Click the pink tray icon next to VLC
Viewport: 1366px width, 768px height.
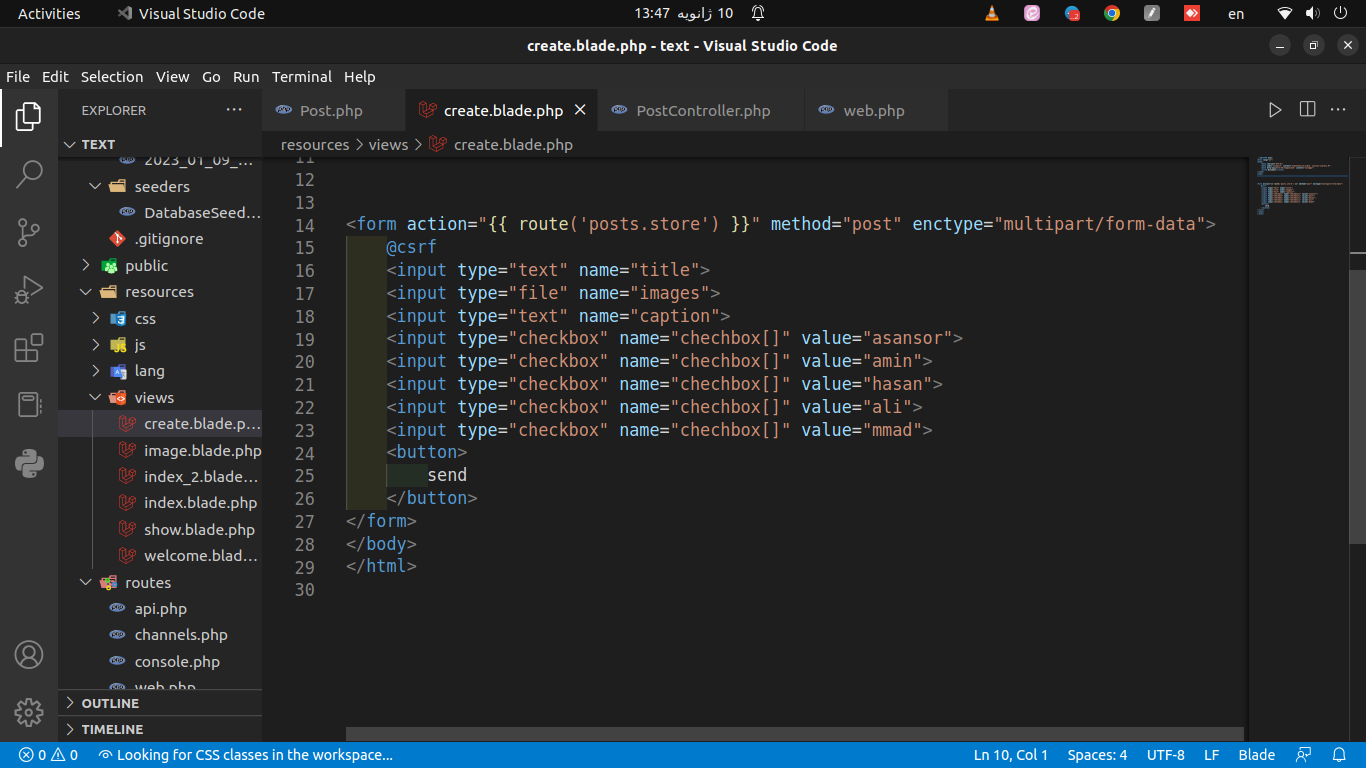click(1032, 13)
